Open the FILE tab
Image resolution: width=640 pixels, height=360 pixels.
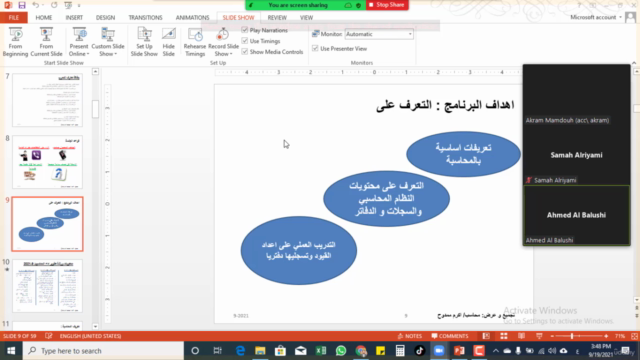tap(13, 18)
